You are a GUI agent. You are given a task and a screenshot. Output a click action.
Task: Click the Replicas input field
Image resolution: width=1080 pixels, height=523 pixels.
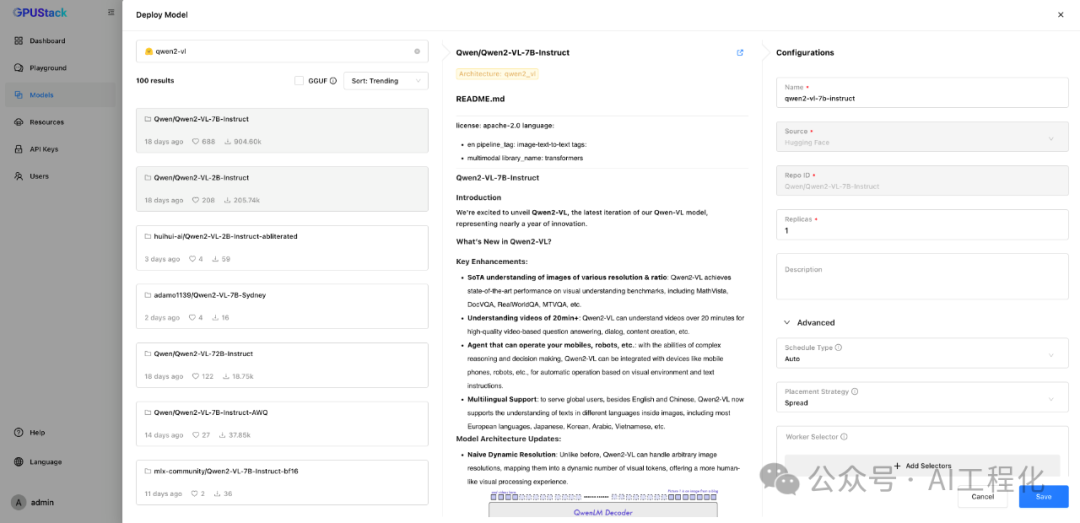pyautogui.click(x=922, y=225)
